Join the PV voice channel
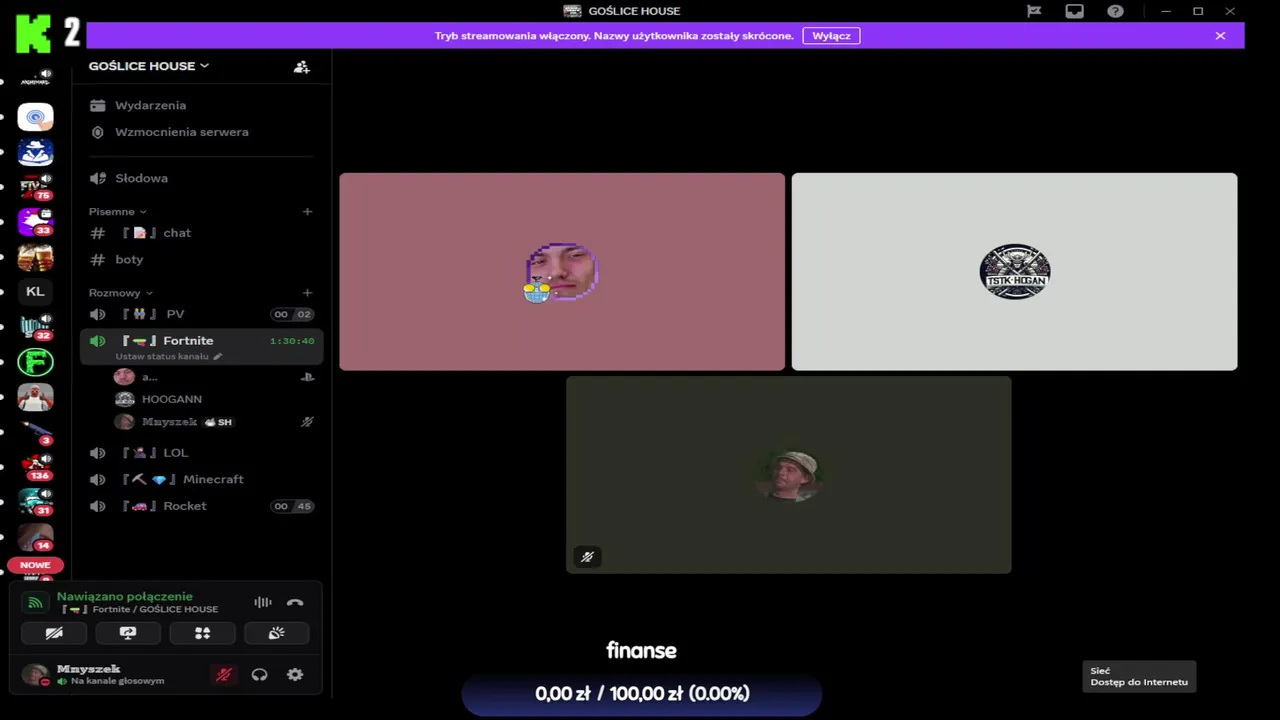This screenshot has width=1280, height=720. 201,314
